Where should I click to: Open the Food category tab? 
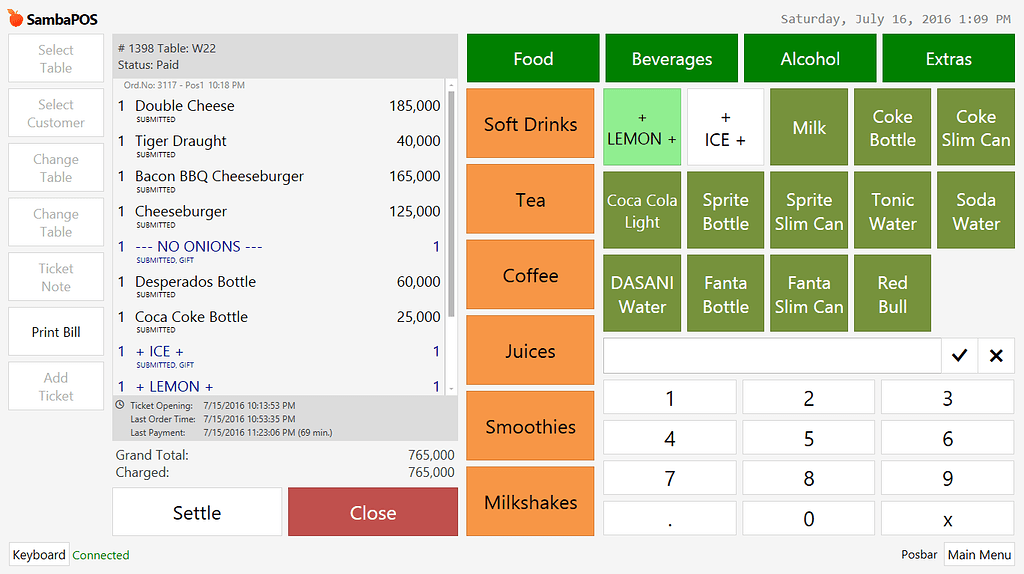click(x=533, y=58)
